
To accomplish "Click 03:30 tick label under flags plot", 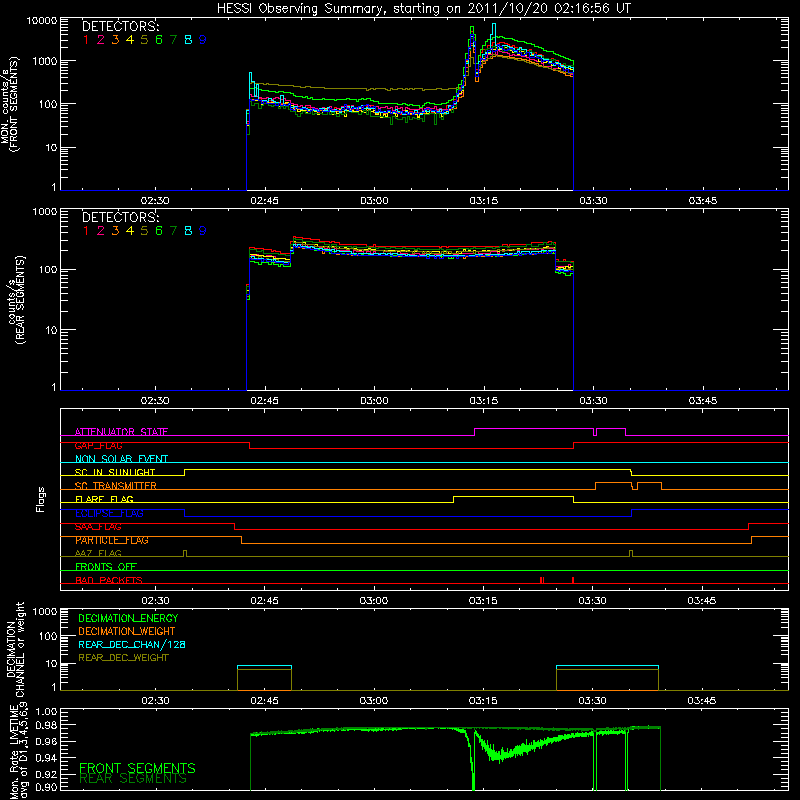I will click(592, 601).
